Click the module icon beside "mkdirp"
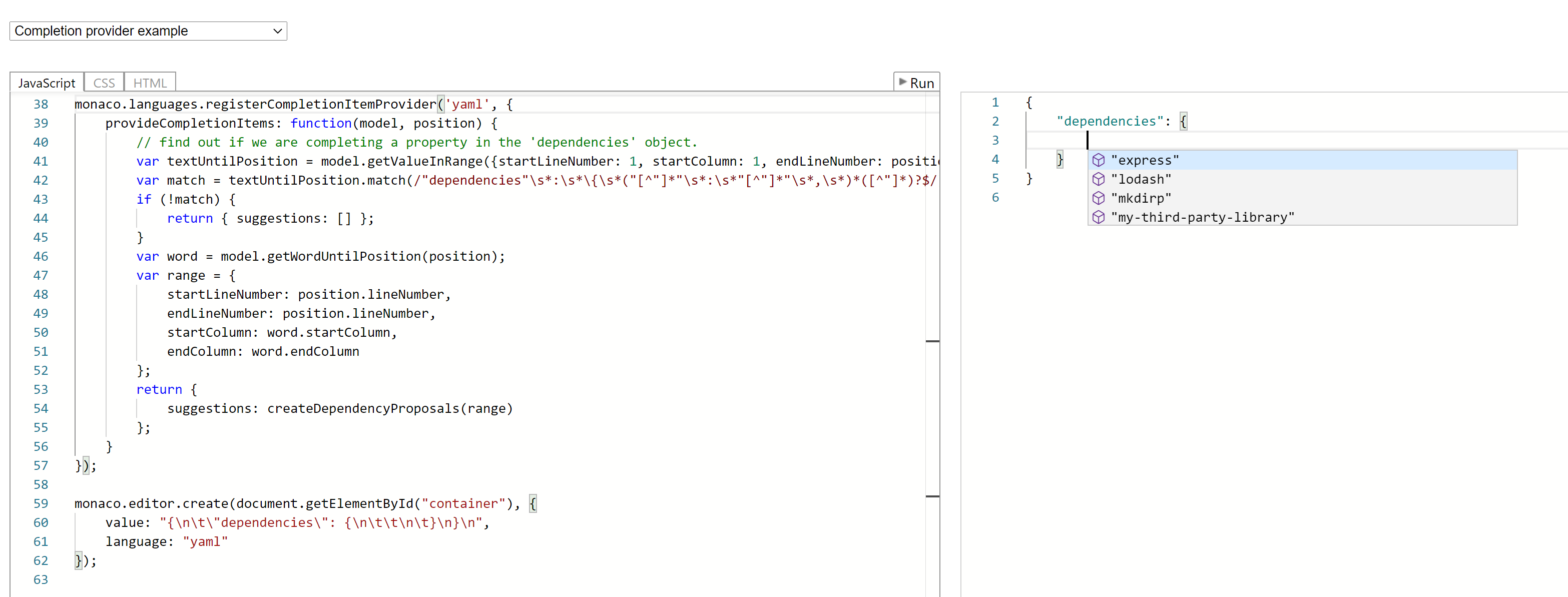 coord(1098,198)
